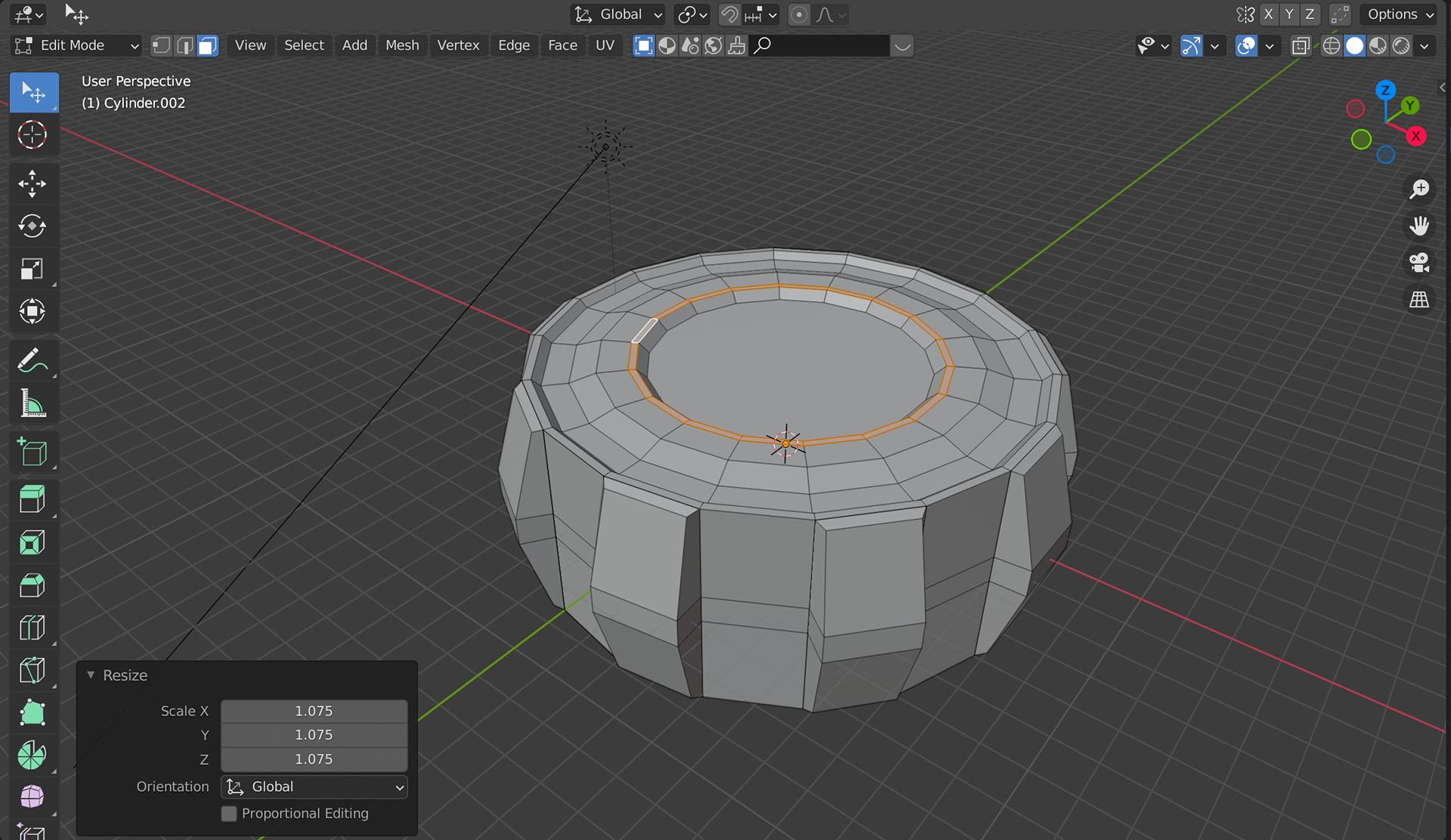Open the Add menu
The height and width of the screenshot is (840, 1451).
click(x=354, y=46)
